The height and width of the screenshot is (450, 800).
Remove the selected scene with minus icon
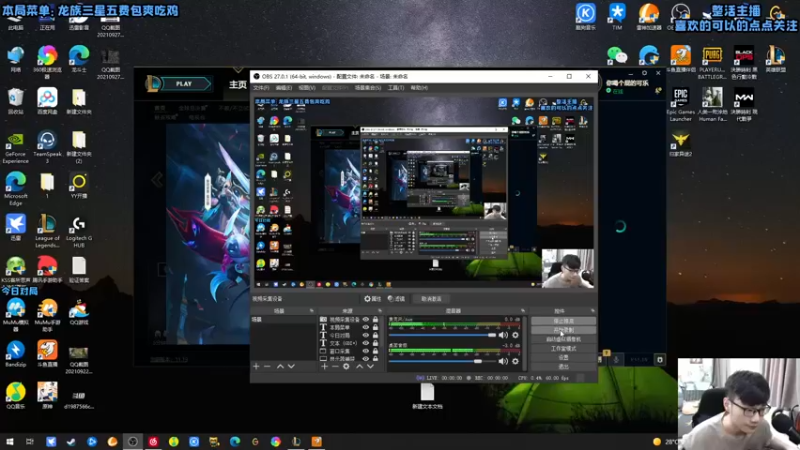(267, 366)
